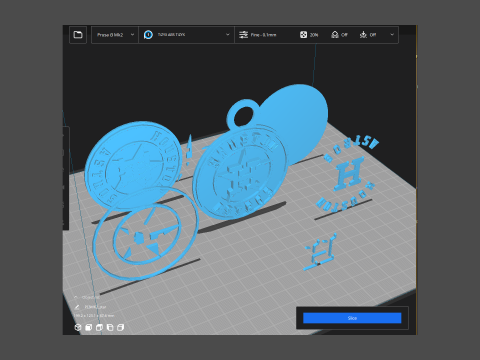480x360 pixels.
Task: Collapse the Object list expander
Action: 76,297
